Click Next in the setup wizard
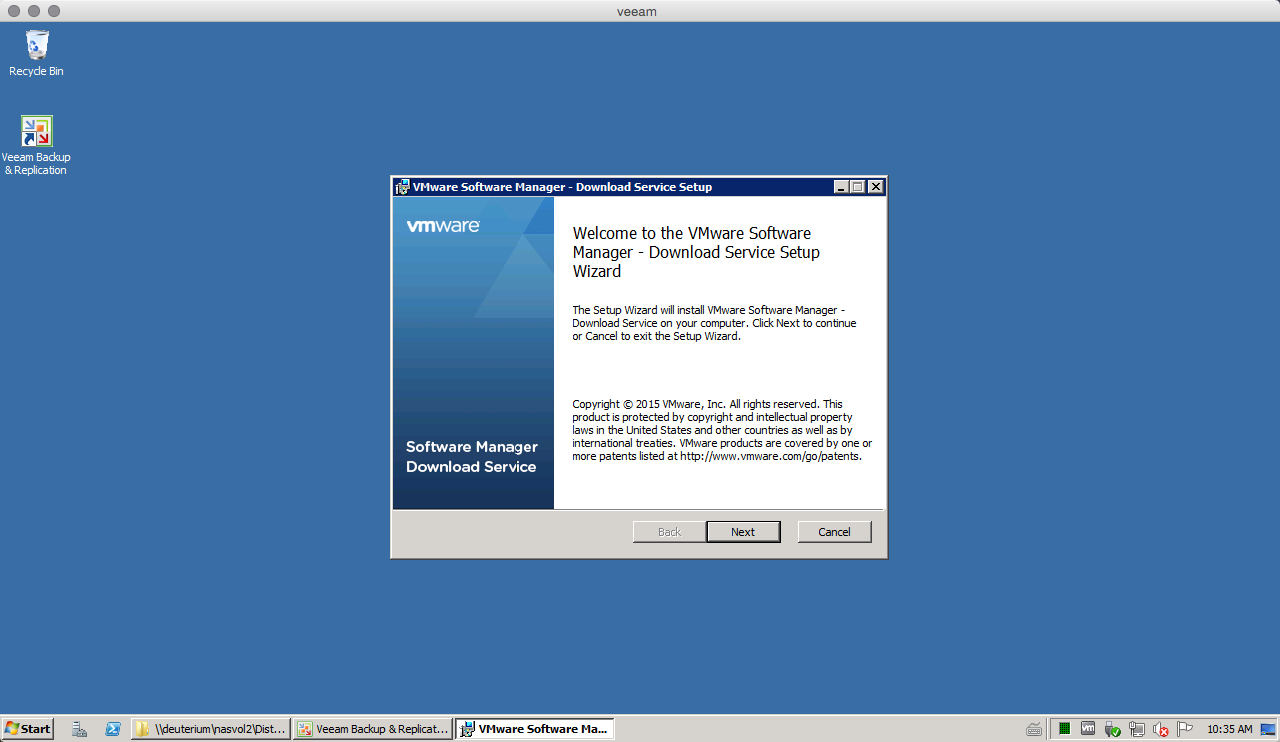The height and width of the screenshot is (742, 1280). coord(743,532)
